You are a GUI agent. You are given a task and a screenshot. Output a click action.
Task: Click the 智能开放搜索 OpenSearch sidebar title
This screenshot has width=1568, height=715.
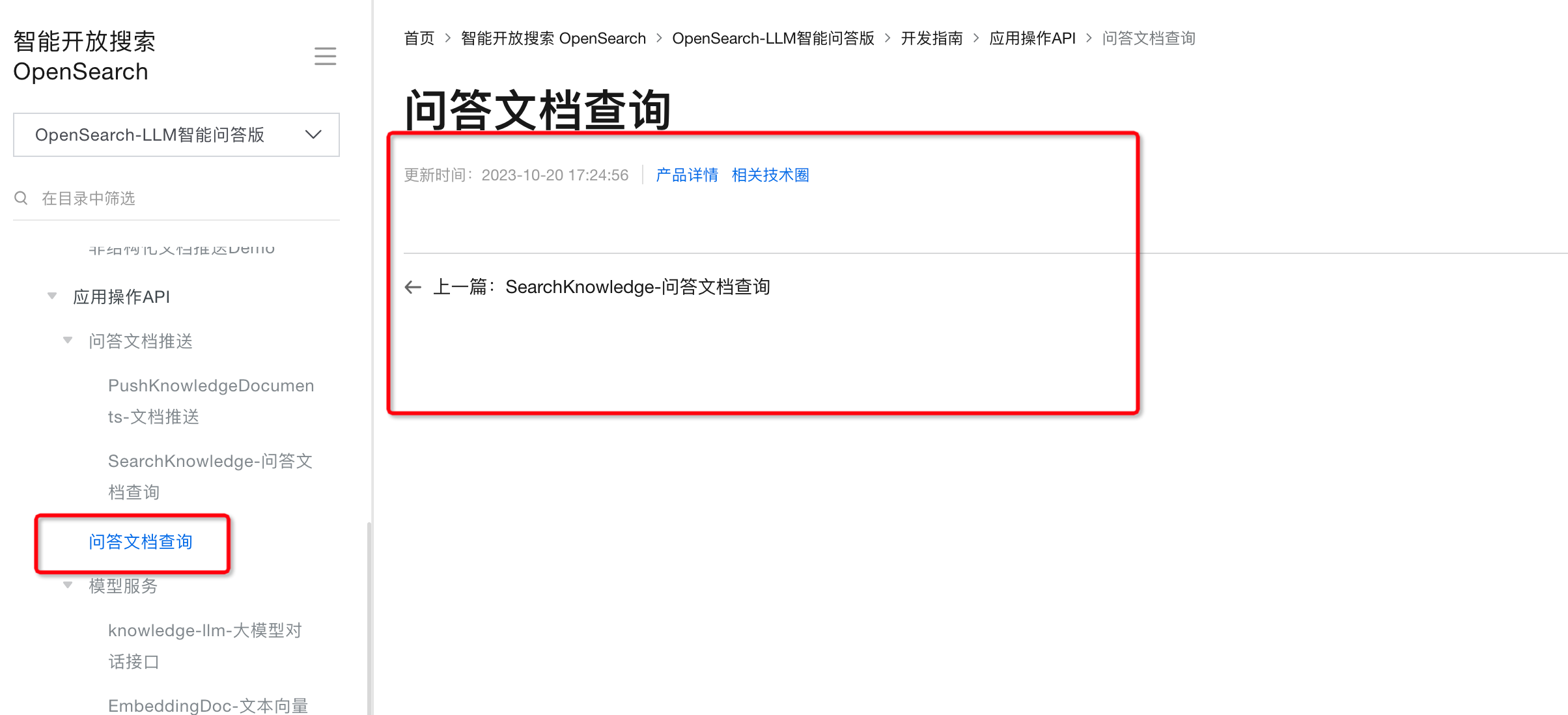84,56
